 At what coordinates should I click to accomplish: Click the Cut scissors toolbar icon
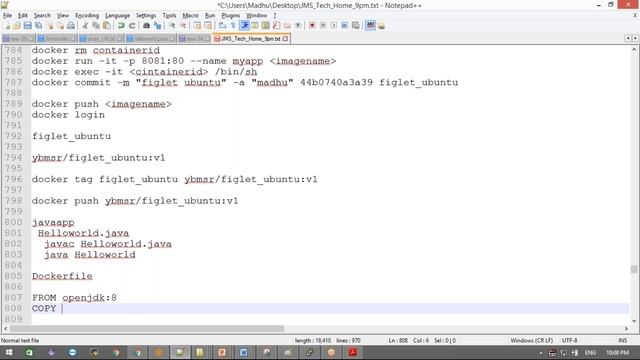click(85, 26)
